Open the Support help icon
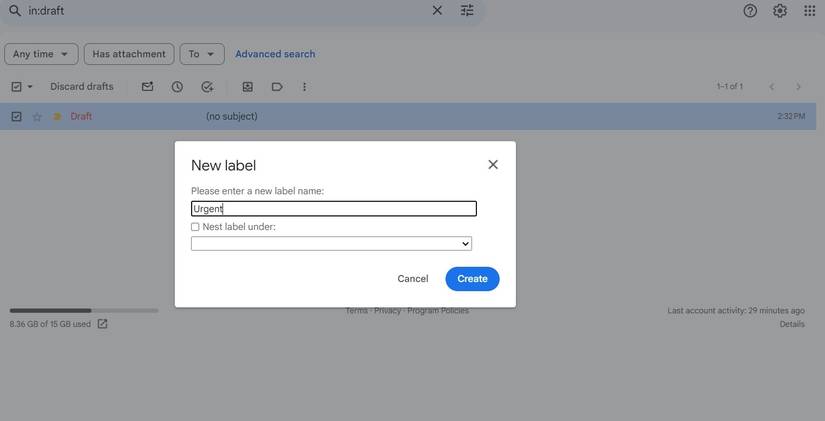Viewport: 825px width, 421px height. tap(750, 11)
